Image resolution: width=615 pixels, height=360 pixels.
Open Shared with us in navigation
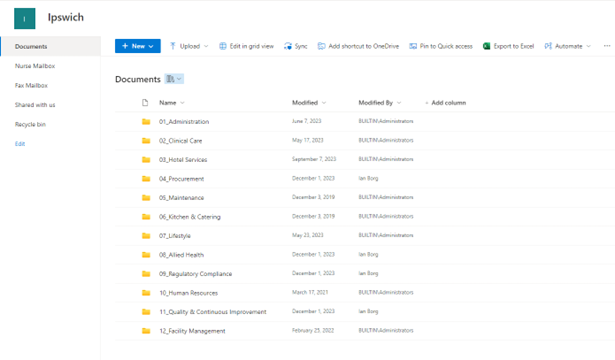(35, 105)
